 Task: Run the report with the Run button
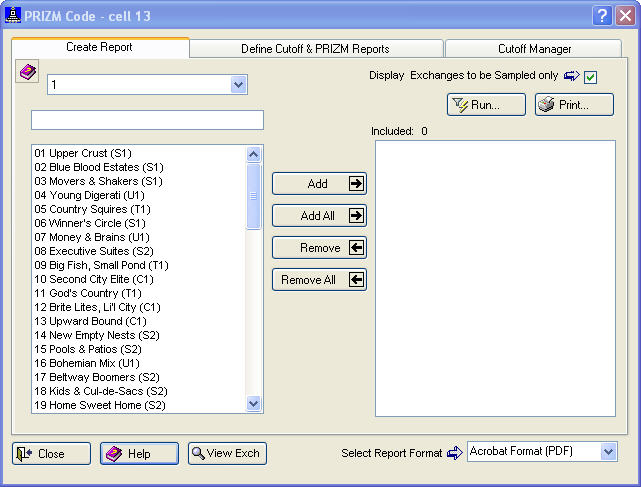pyautogui.click(x=486, y=105)
